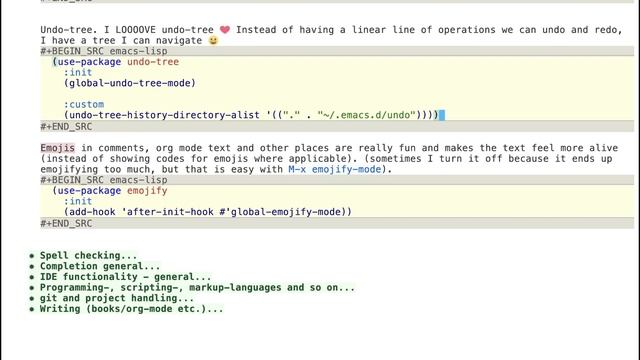Click the ':init' keyword under emojify
Screen dimensions: 640x360
pyautogui.click(x=78, y=201)
